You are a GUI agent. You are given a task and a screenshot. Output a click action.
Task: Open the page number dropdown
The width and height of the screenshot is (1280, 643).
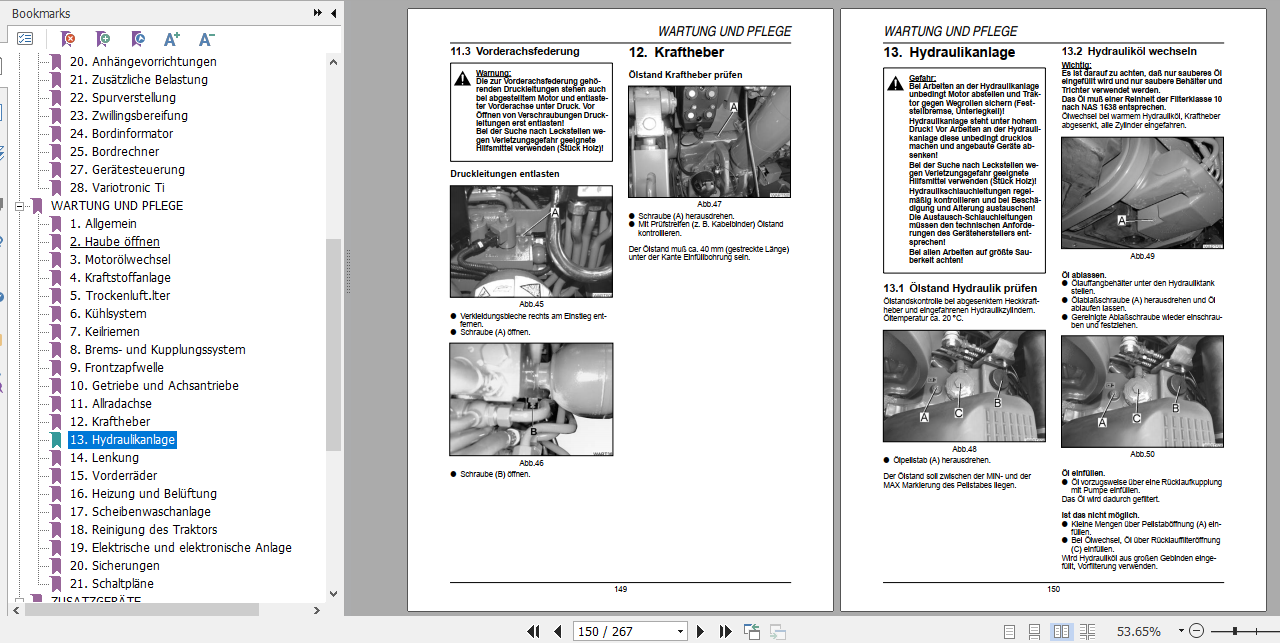(x=681, y=631)
